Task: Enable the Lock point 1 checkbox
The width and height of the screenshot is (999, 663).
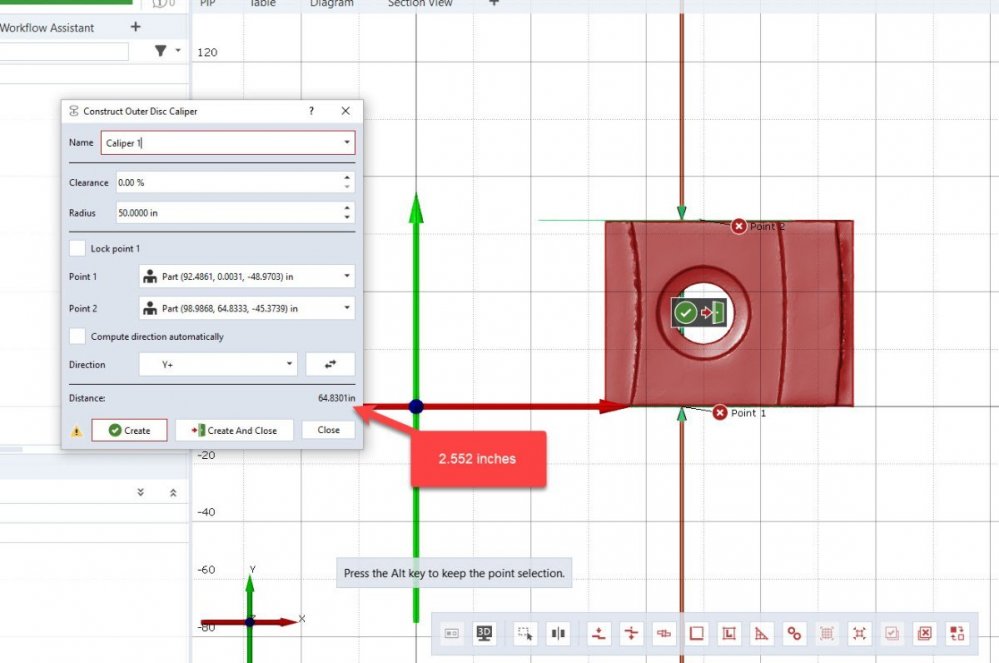Action: coord(77,248)
